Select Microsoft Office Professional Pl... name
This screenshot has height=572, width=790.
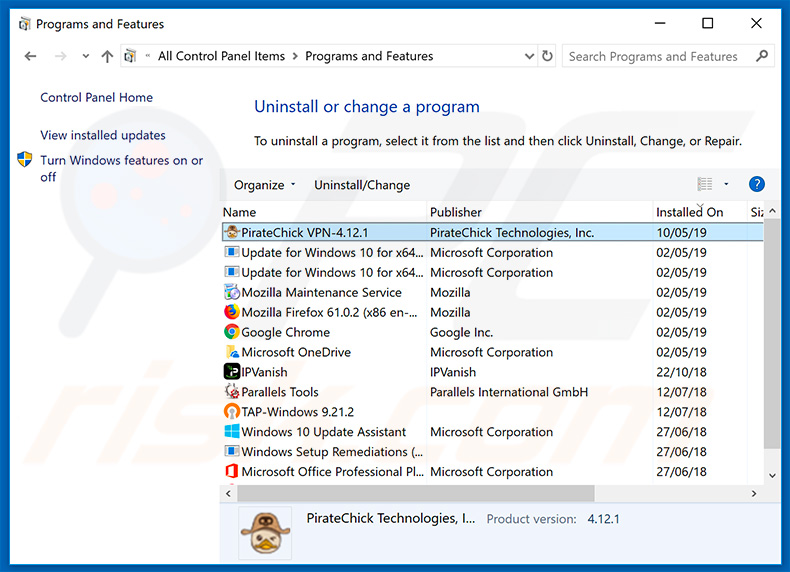point(333,472)
